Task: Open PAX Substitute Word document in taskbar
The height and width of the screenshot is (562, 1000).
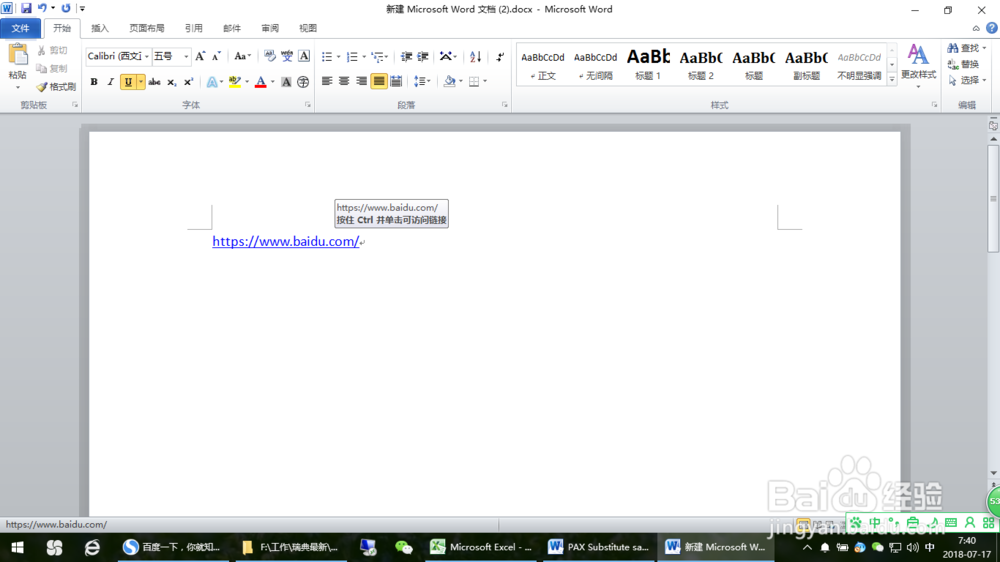Action: point(599,547)
